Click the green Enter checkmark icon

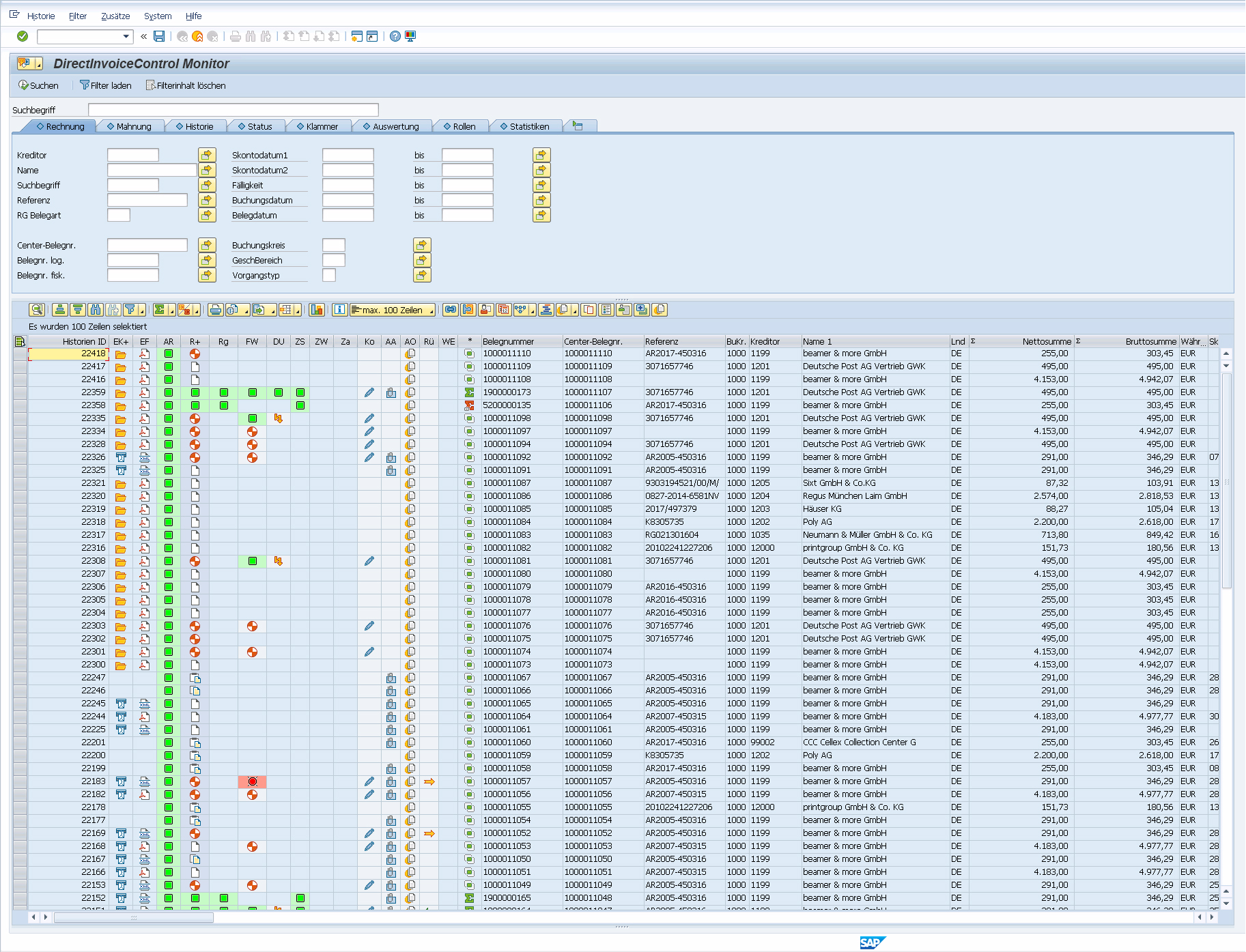[23, 36]
